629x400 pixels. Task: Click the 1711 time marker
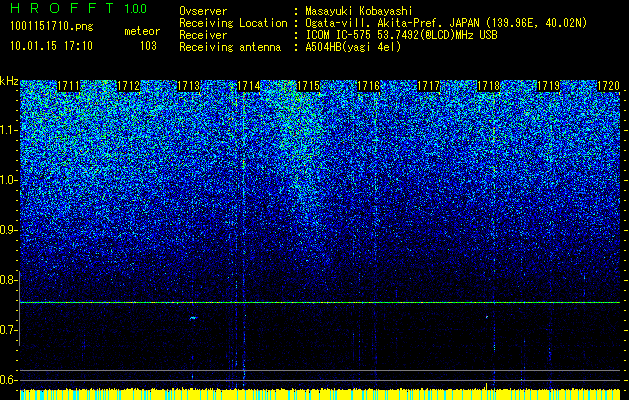click(x=69, y=86)
